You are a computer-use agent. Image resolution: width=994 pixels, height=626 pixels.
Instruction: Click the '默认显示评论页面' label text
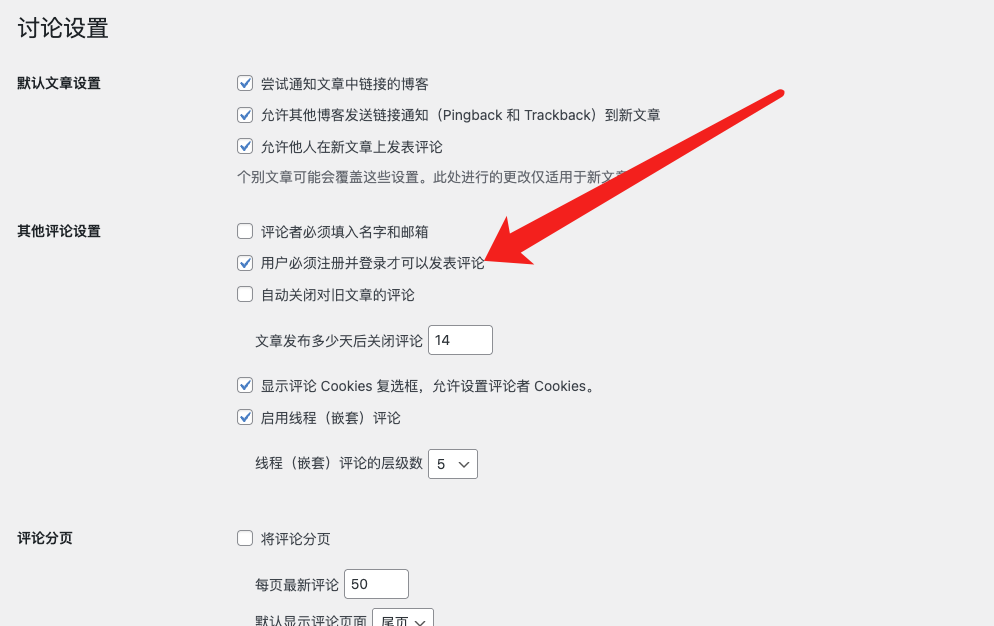(x=311, y=620)
